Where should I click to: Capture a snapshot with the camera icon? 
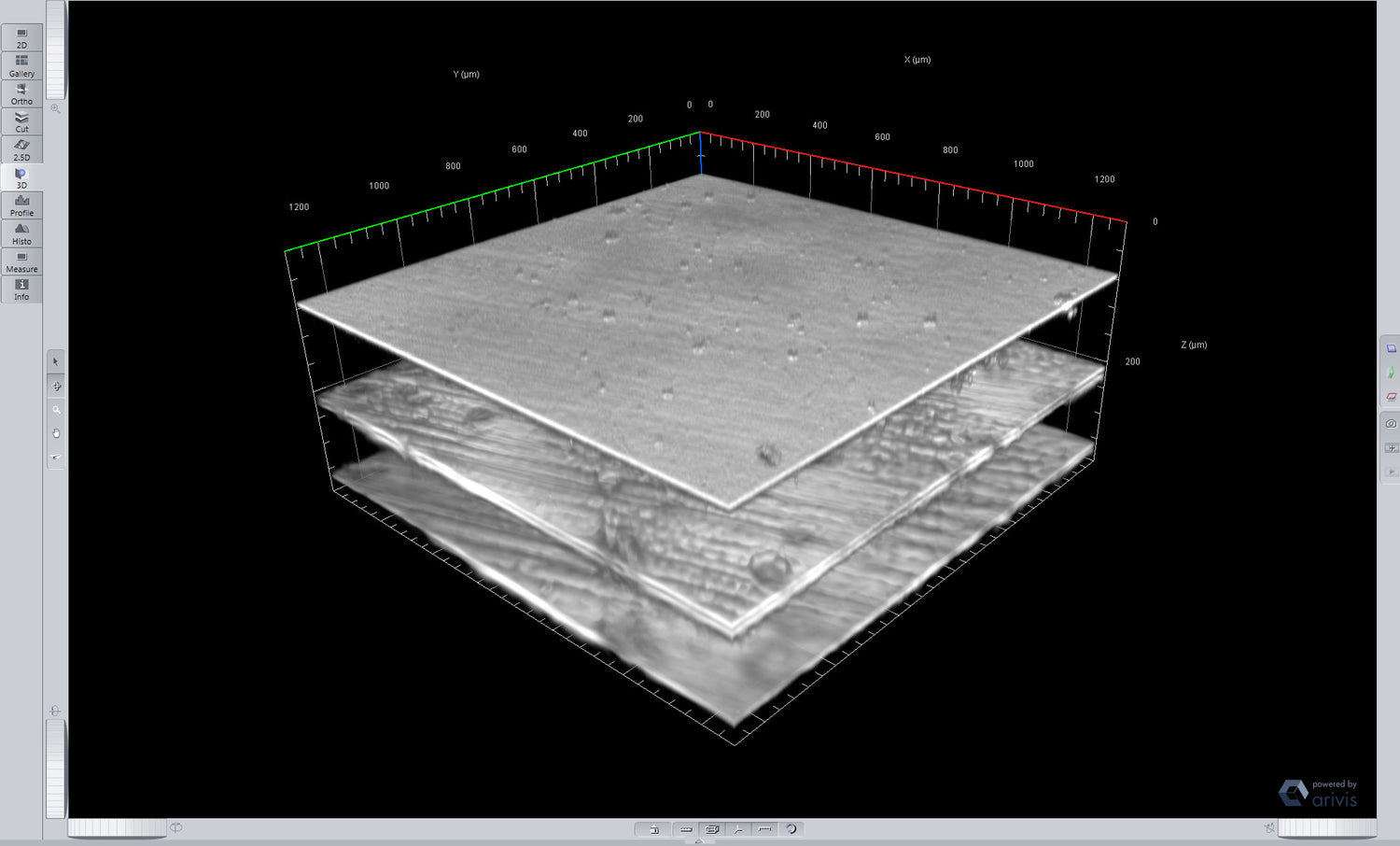(x=1391, y=424)
